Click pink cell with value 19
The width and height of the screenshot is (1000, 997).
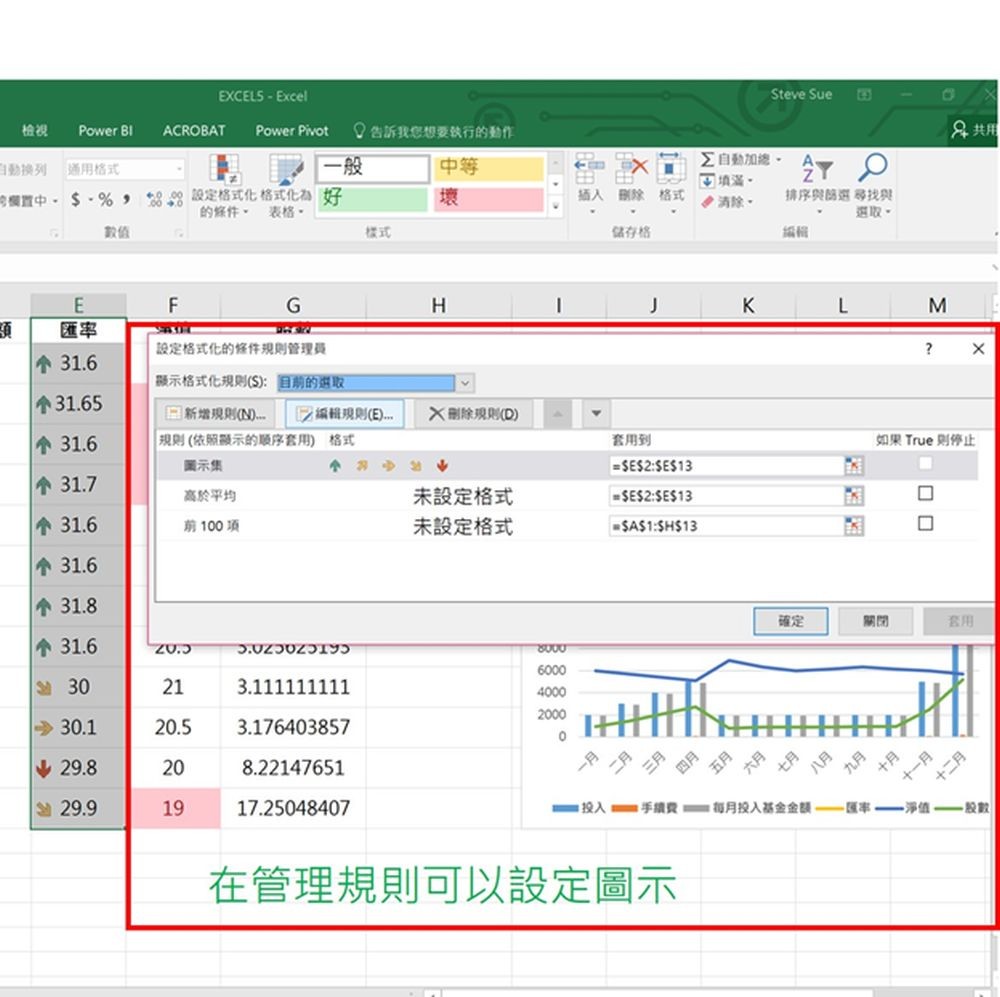pos(173,808)
